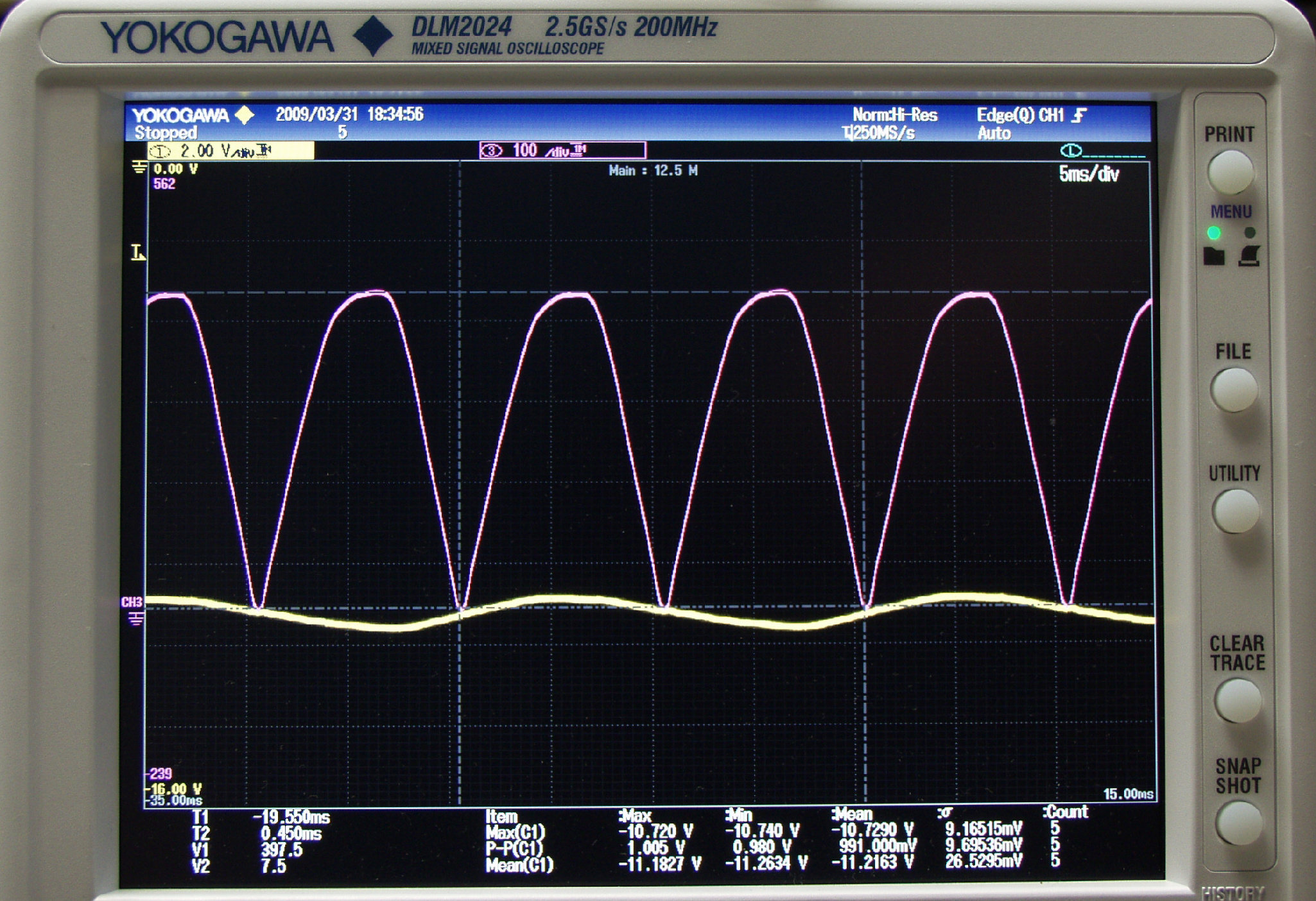Click the P-P(C1) measurement row
1316x901 pixels.
pyautogui.click(x=514, y=848)
